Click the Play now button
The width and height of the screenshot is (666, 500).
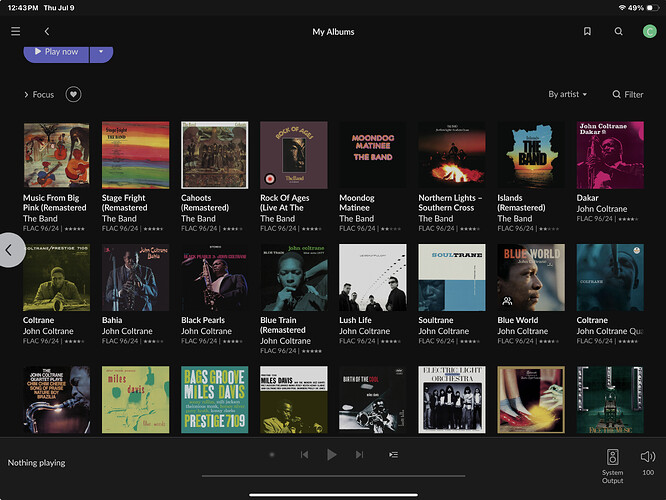point(56,53)
